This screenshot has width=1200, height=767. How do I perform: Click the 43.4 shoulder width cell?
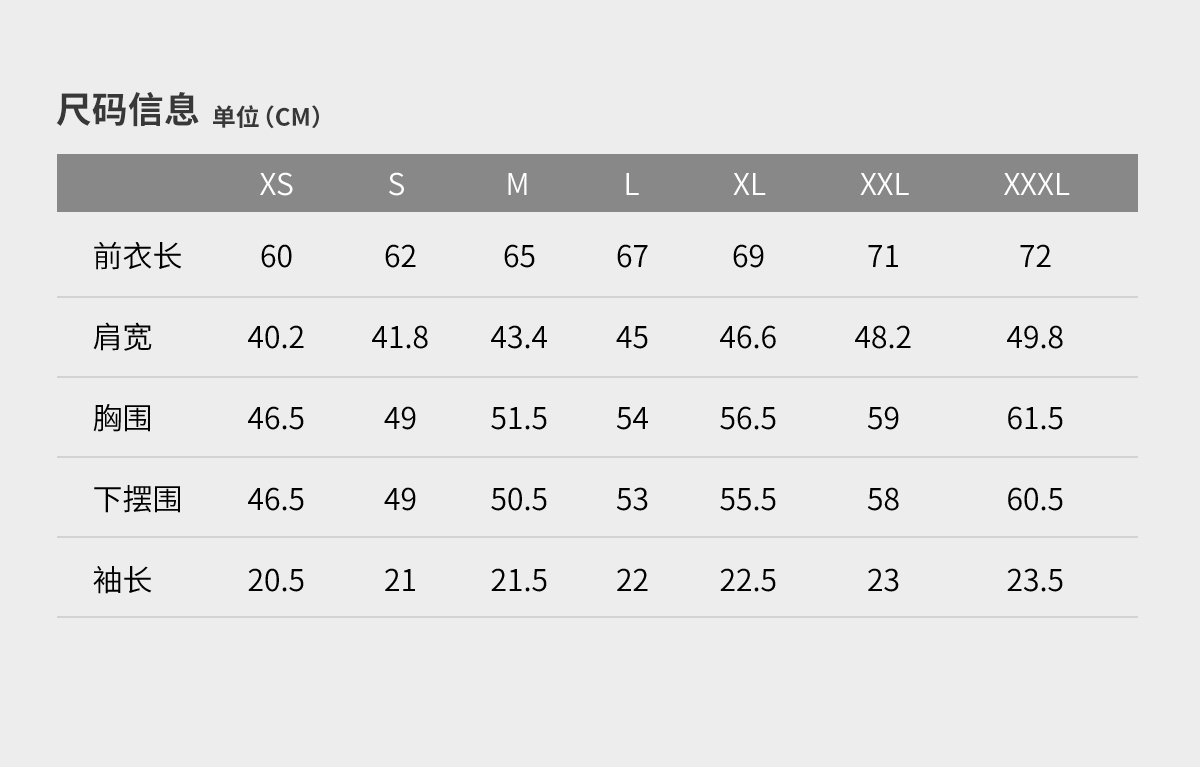(x=519, y=337)
